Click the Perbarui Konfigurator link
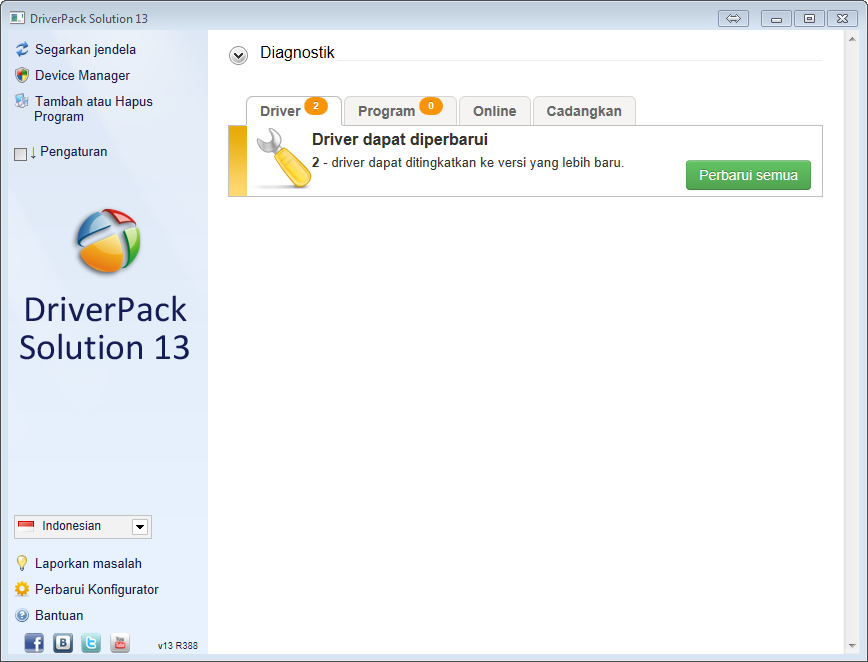 click(96, 589)
